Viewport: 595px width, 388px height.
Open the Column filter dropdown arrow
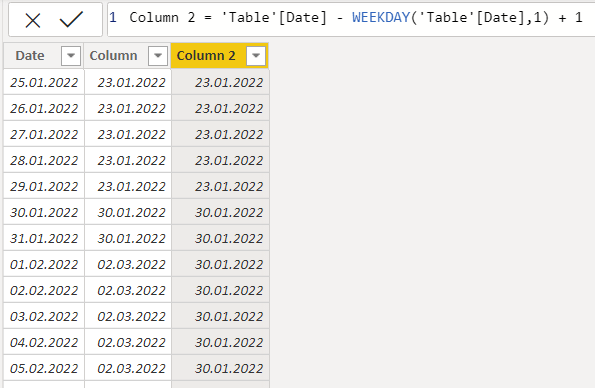click(158, 56)
